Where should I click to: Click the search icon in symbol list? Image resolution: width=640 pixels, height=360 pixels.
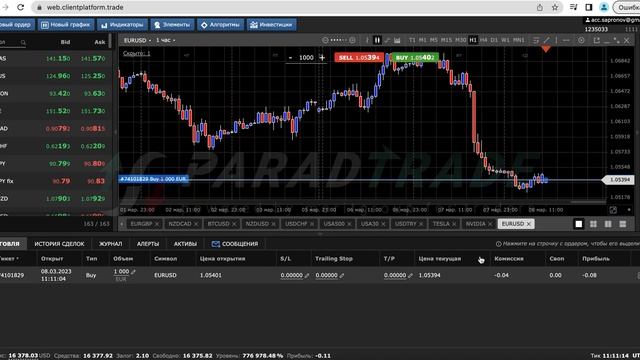pos(23,42)
